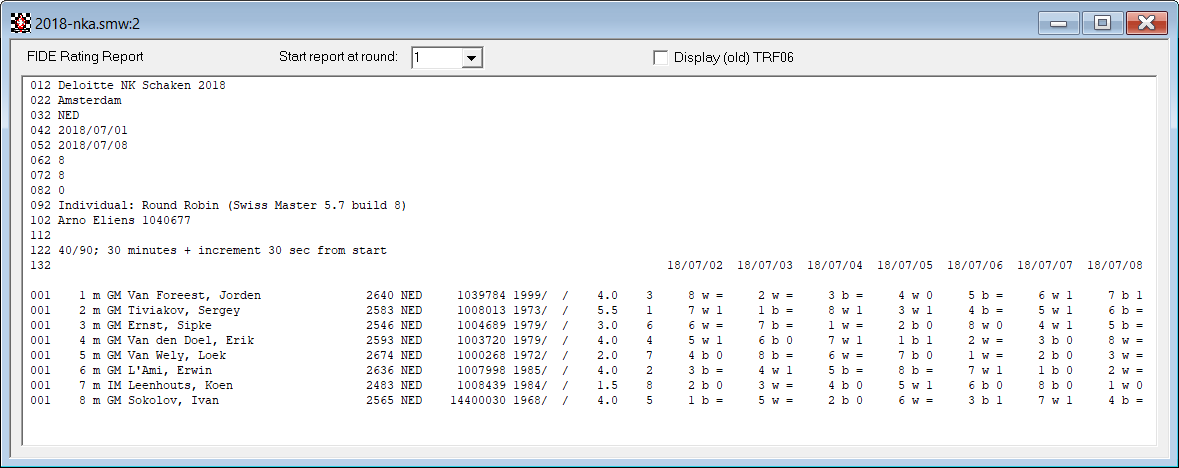The height and width of the screenshot is (468, 1179).
Task: Click Van Foreest's first round result '8 w ='
Action: [x=705, y=296]
